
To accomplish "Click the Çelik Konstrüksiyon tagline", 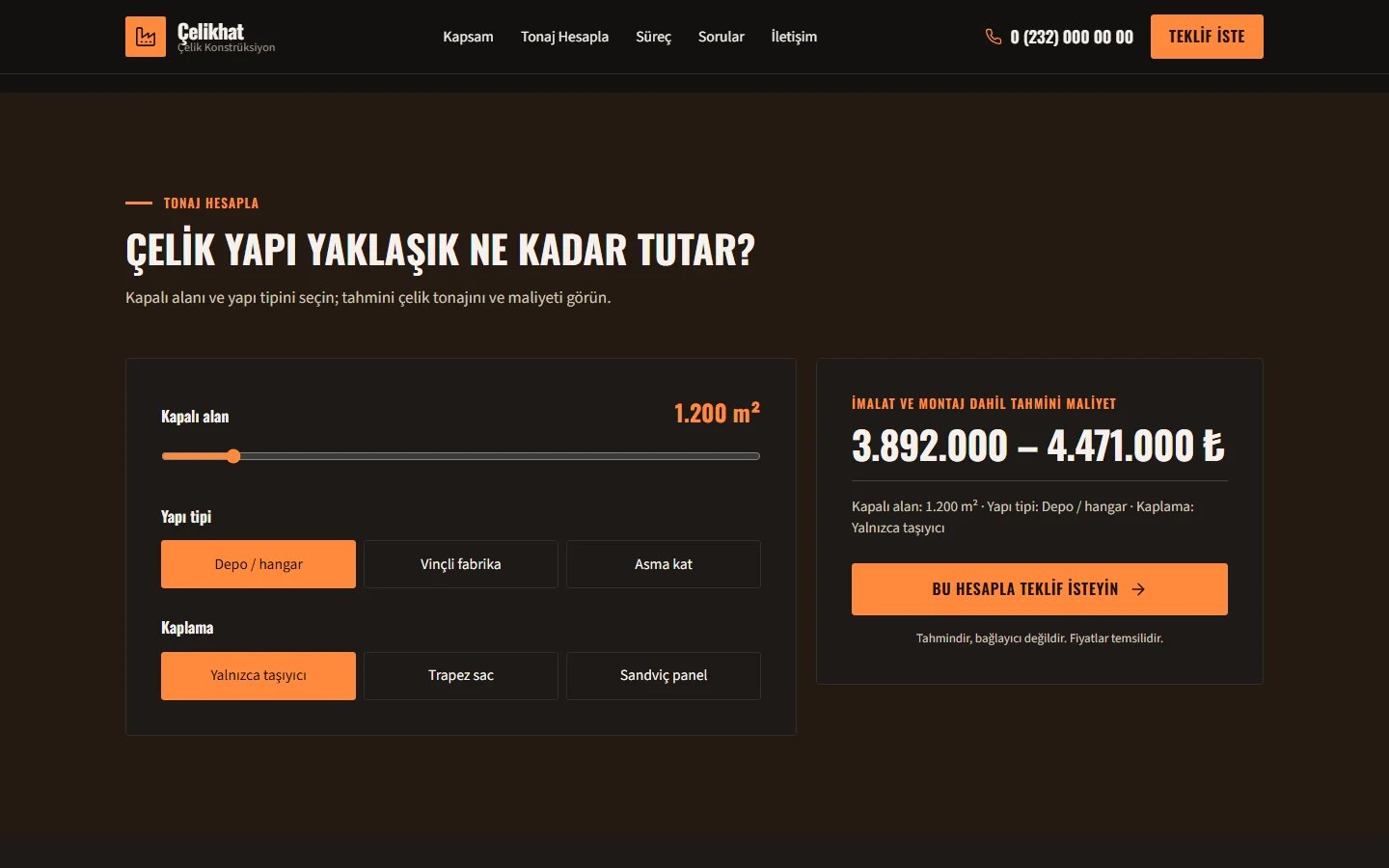I will click(x=227, y=48).
